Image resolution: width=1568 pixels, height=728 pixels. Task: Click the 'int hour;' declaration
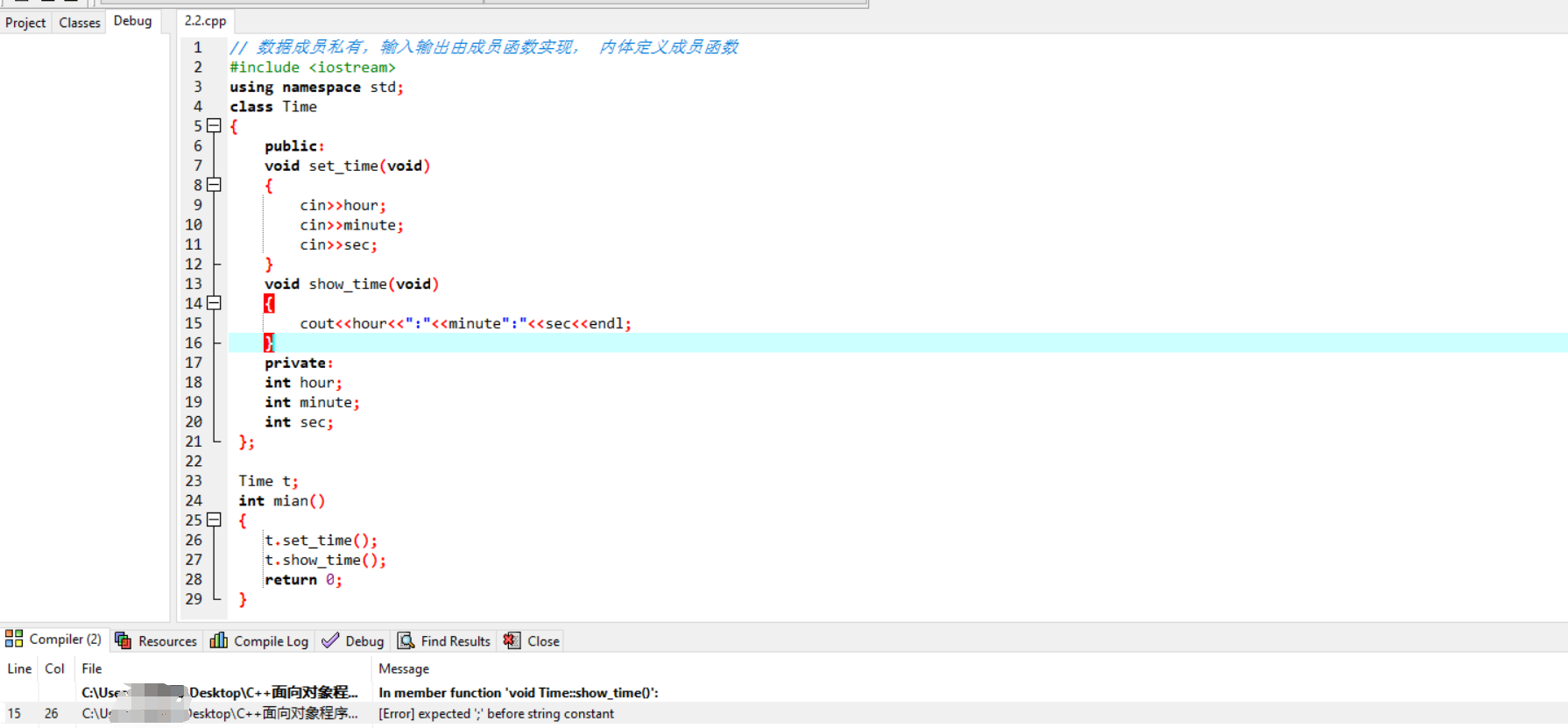tap(303, 383)
